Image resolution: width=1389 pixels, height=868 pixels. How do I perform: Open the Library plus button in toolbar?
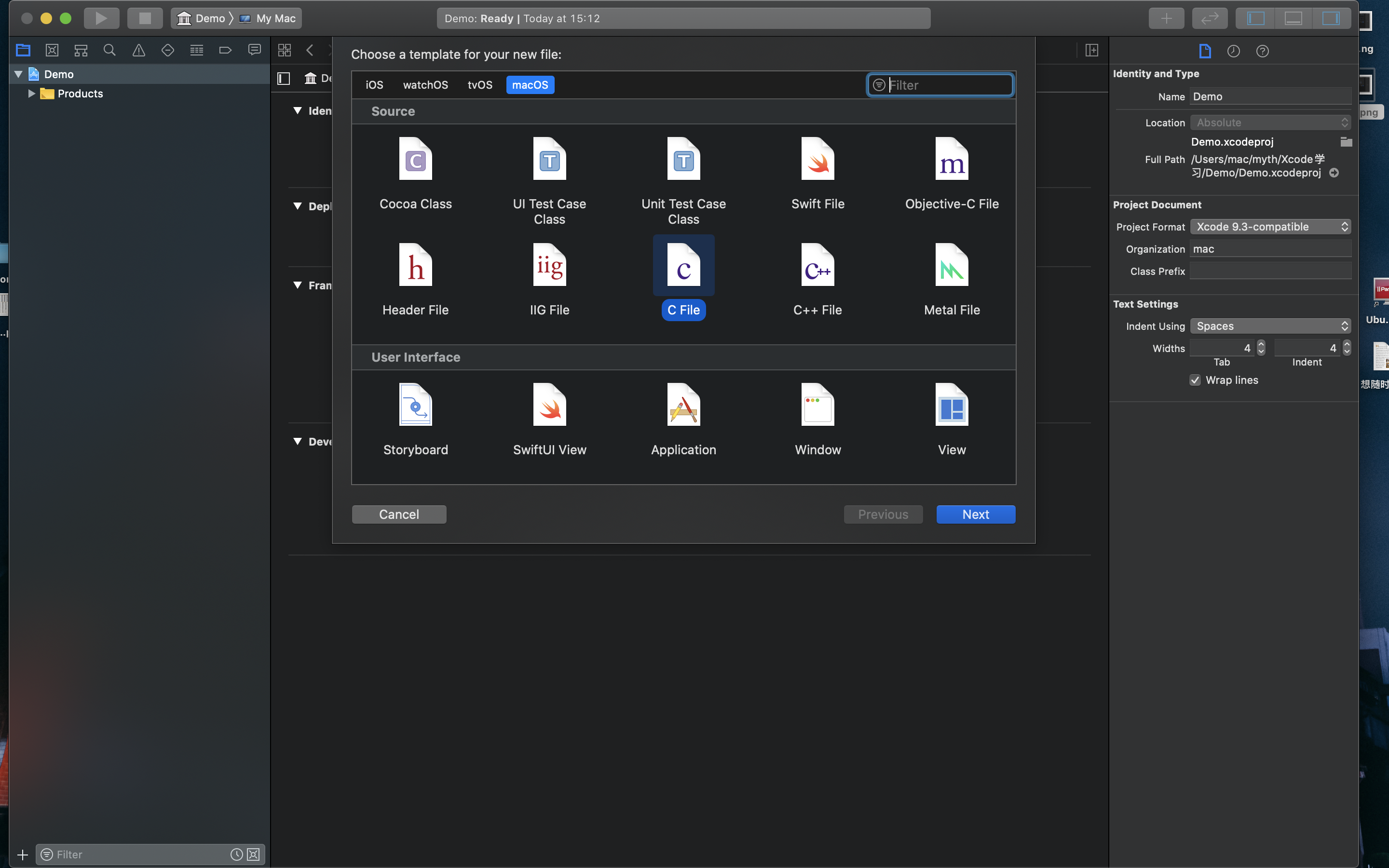(1166, 18)
